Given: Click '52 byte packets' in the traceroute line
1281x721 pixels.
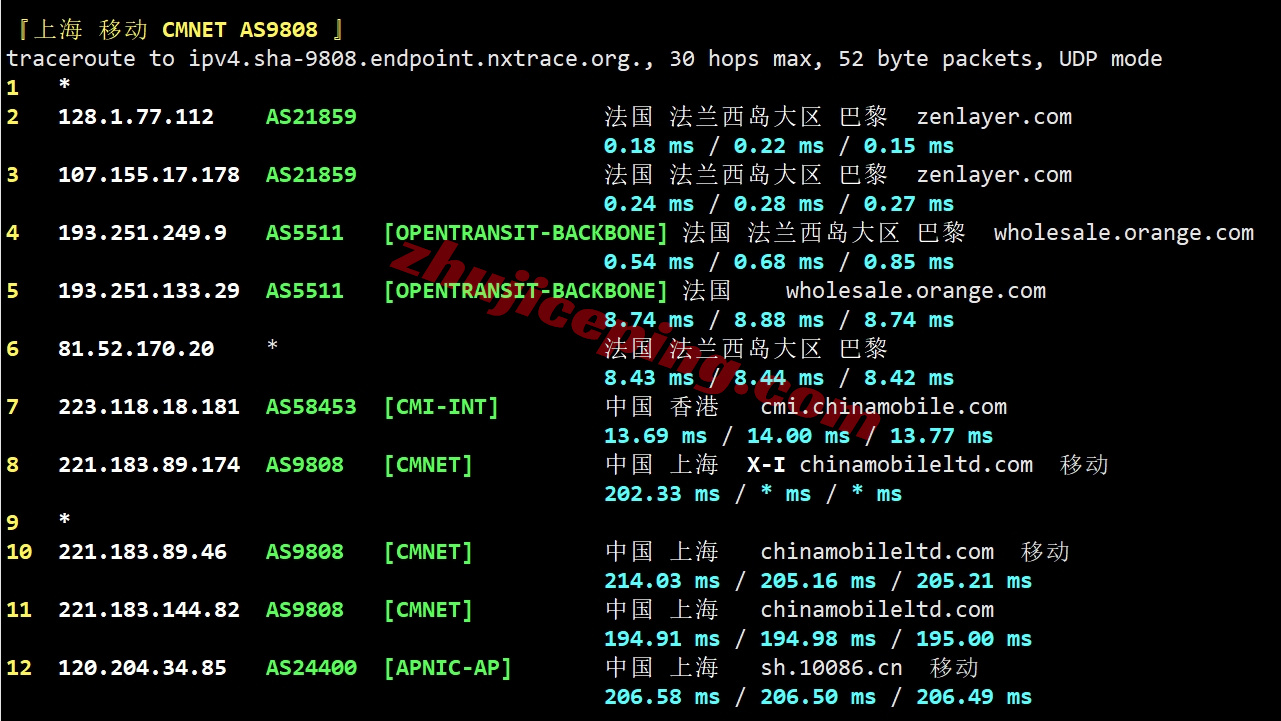Looking at the screenshot, I should 936,59.
